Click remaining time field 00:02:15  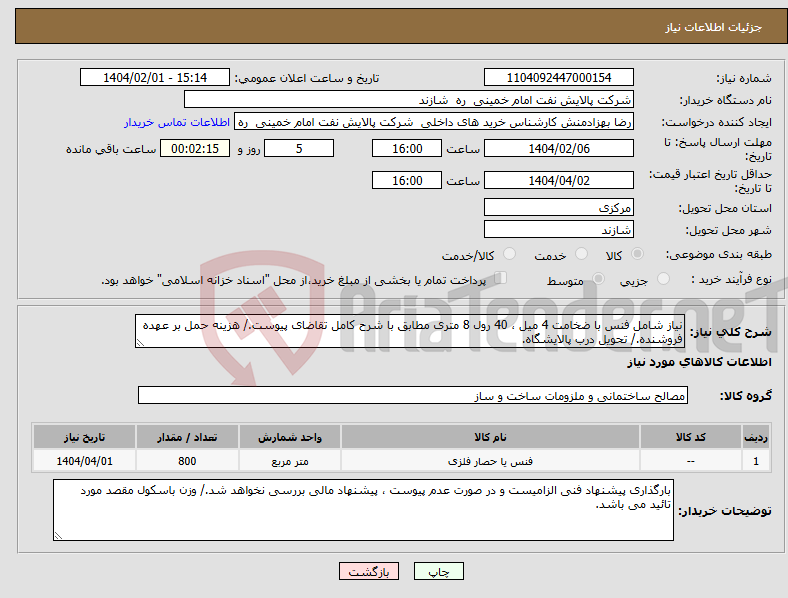pyautogui.click(x=195, y=148)
